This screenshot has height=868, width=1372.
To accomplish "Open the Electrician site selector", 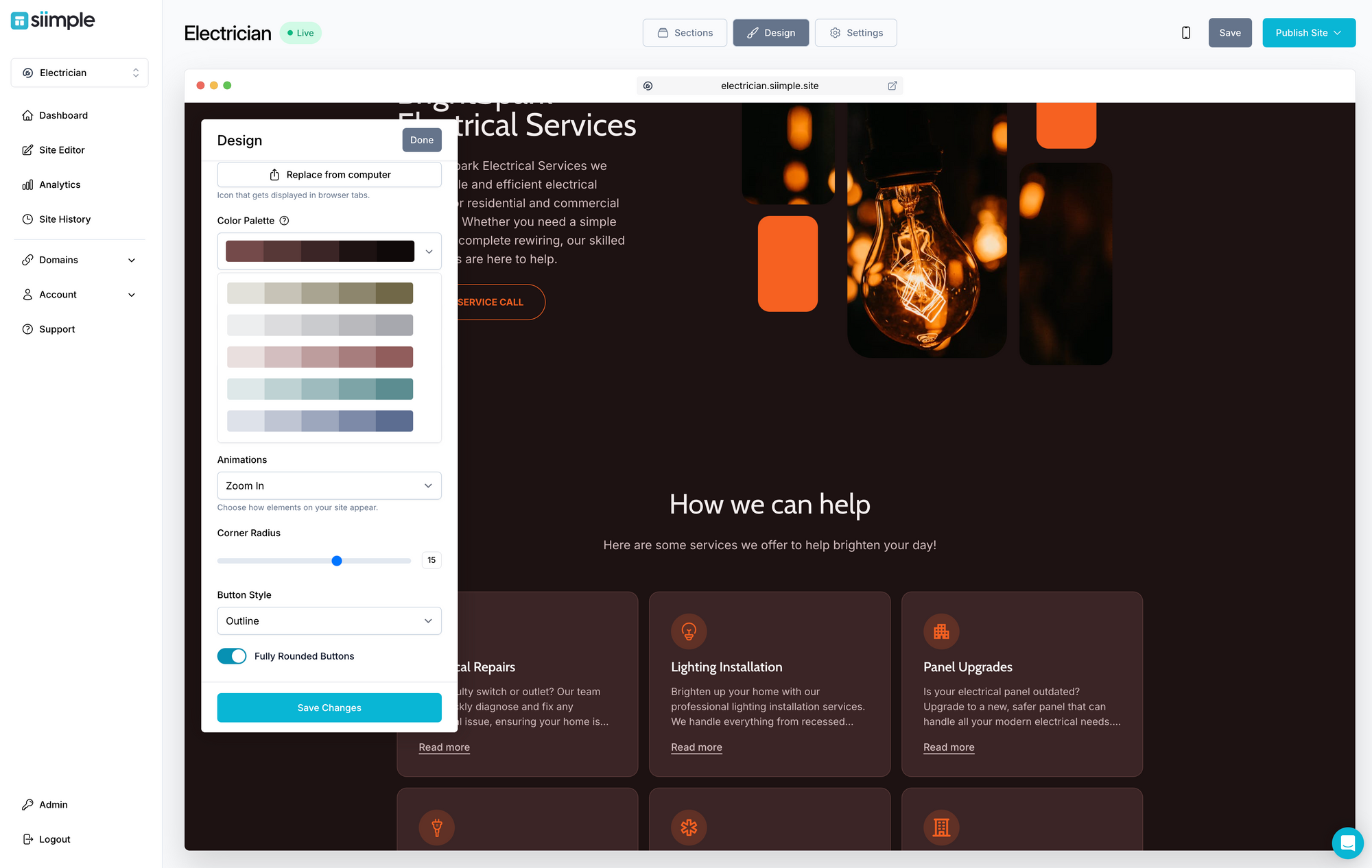I will (x=80, y=73).
